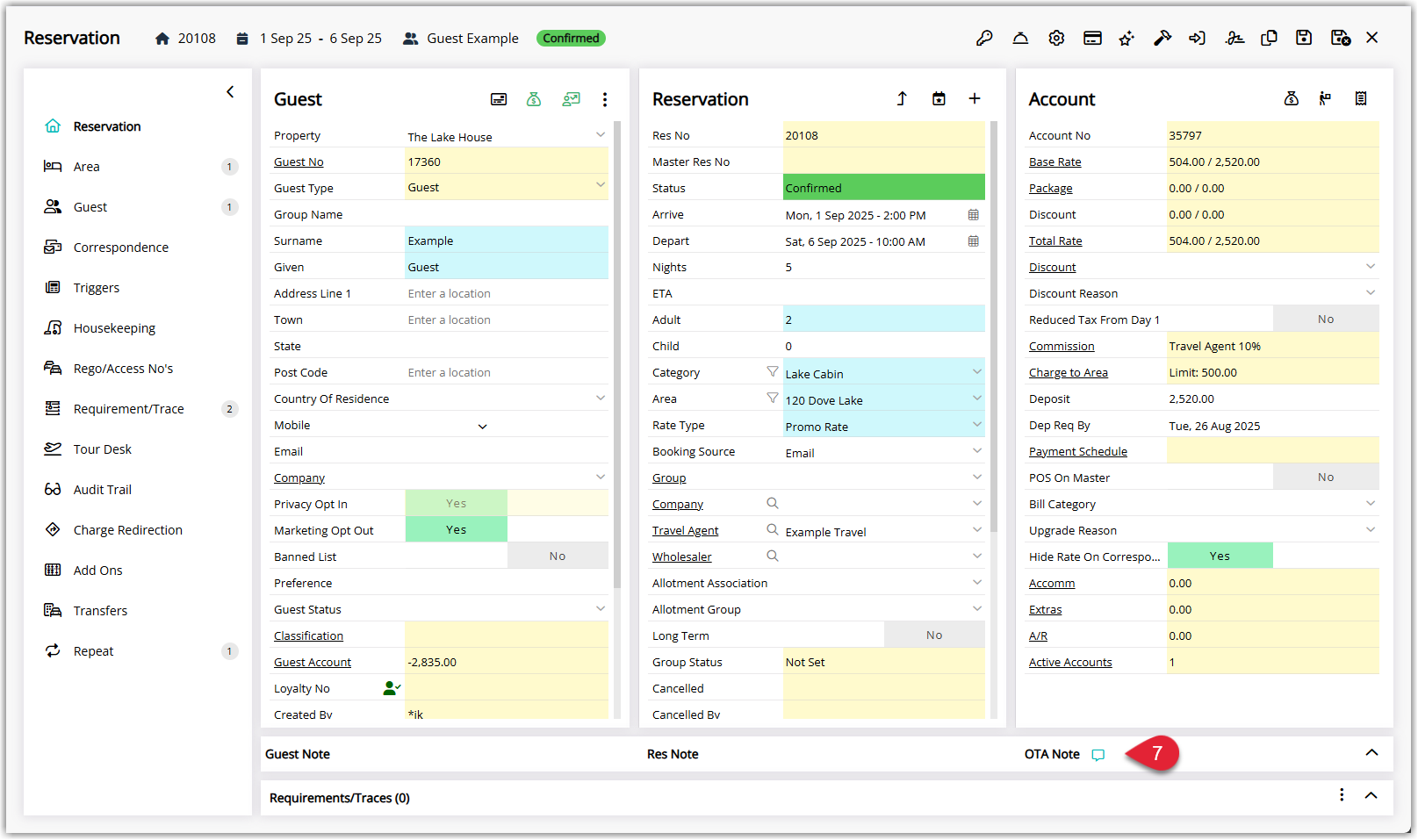Open the Guest Type dropdown

(x=601, y=185)
